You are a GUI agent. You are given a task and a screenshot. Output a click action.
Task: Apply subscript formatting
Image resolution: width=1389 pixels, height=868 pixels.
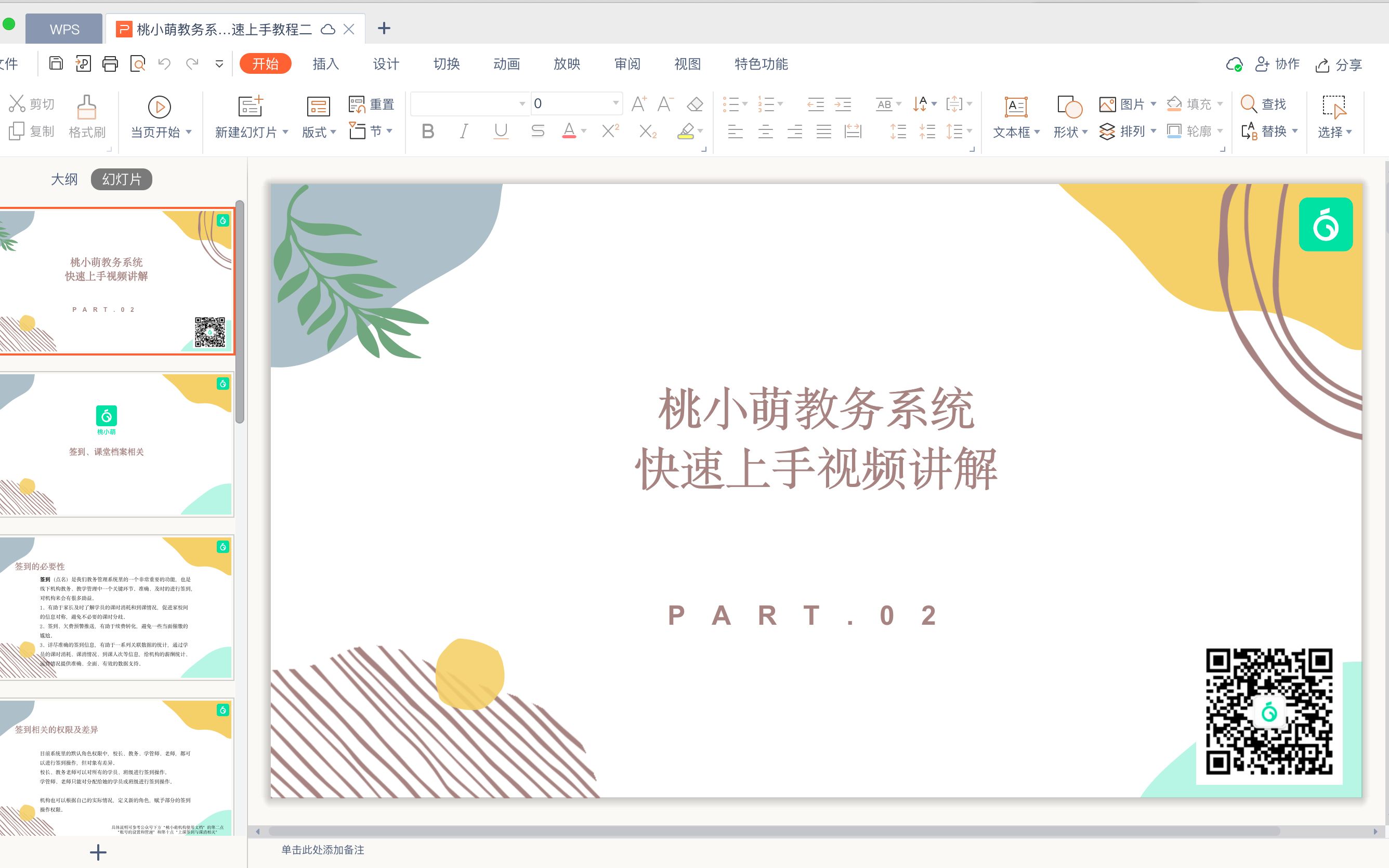[x=647, y=131]
